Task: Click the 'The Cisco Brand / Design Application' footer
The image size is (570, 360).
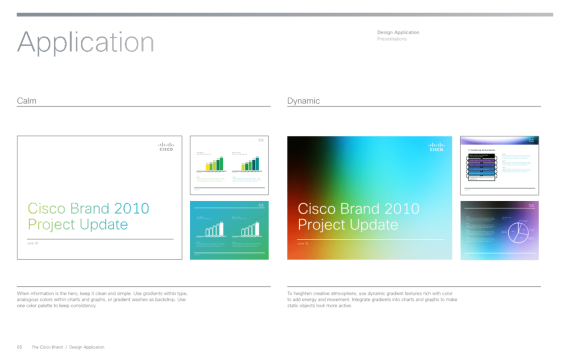Action: click(68, 347)
